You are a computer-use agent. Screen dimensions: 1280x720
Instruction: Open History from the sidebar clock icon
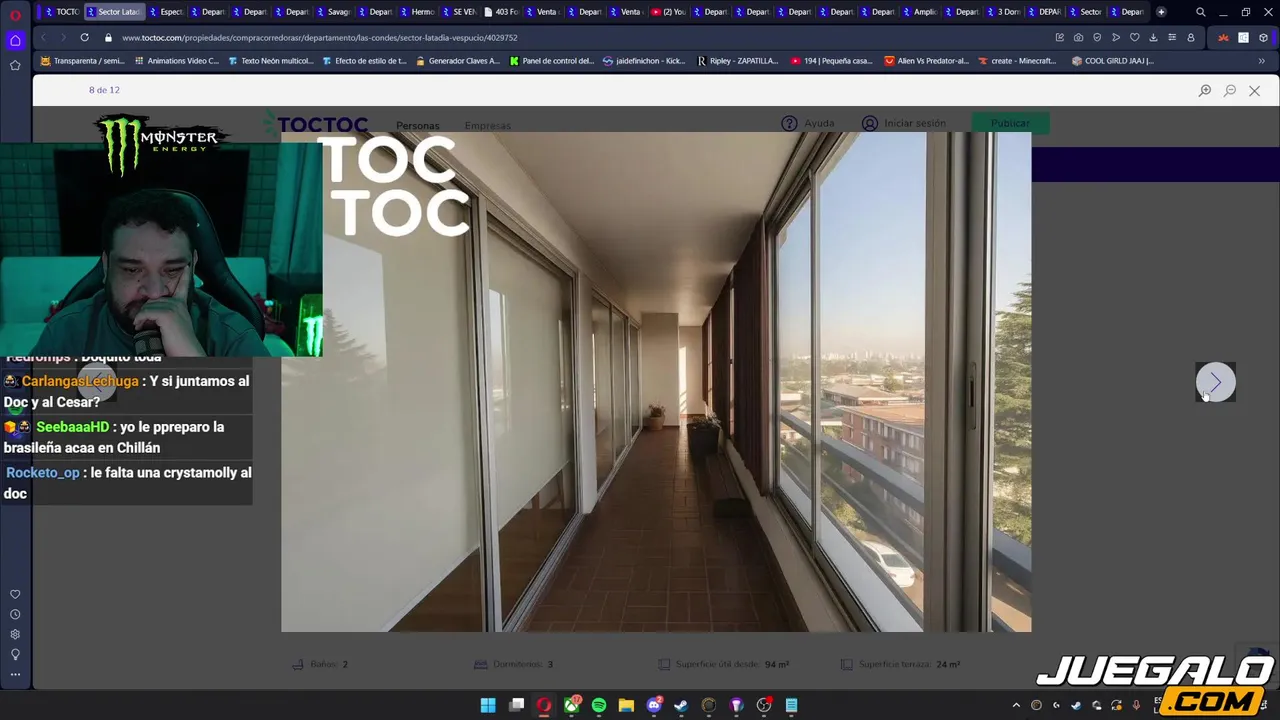coord(15,615)
